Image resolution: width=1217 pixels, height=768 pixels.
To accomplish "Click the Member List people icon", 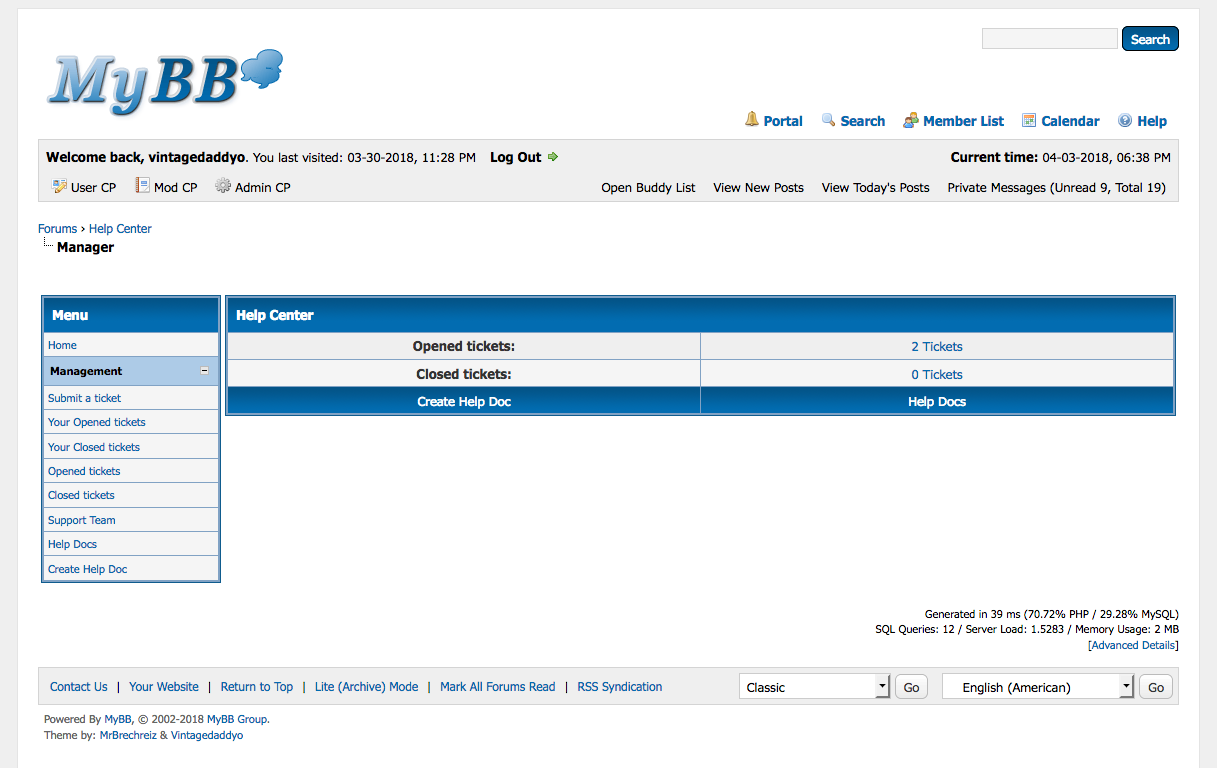I will [x=910, y=121].
